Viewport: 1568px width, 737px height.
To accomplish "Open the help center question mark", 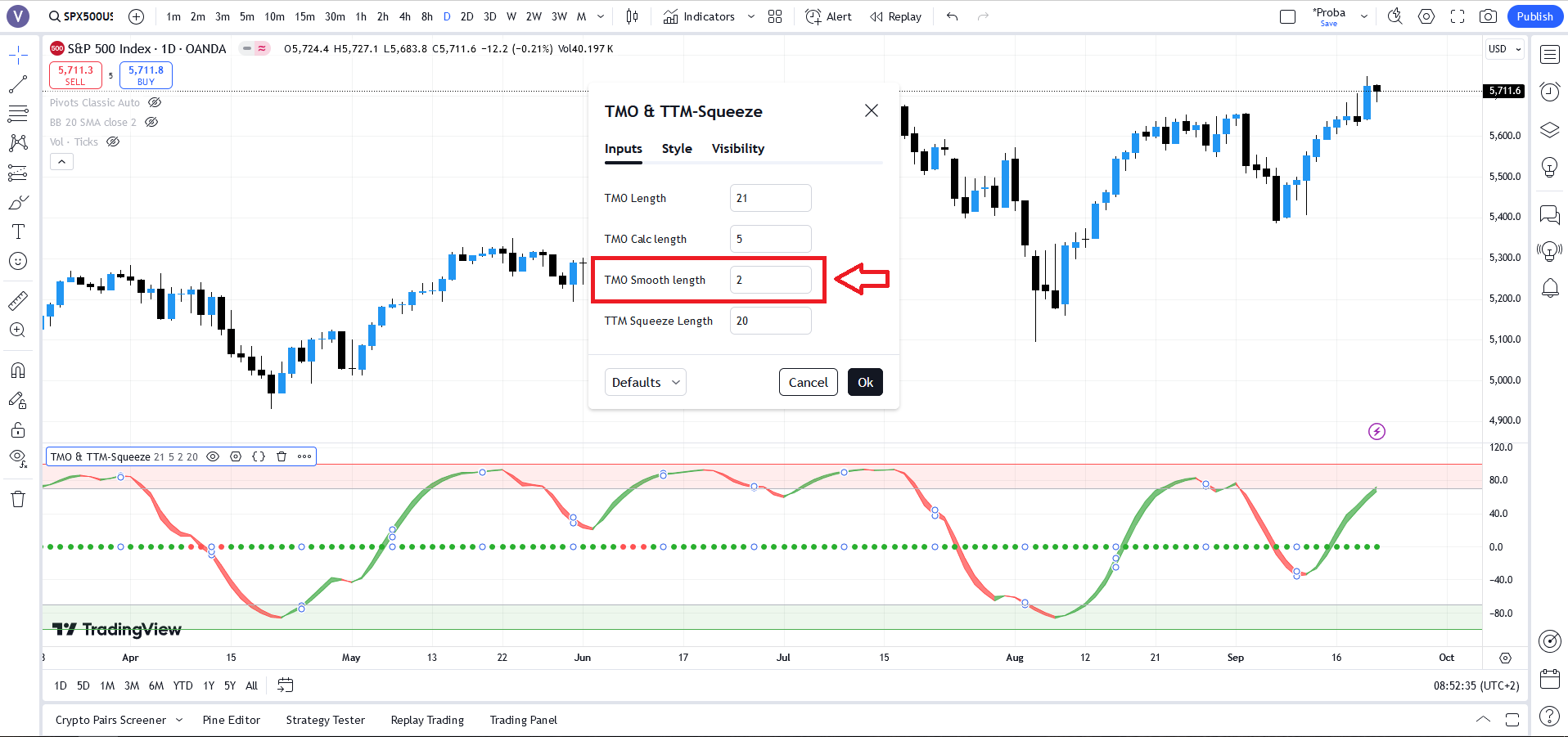I will [x=1550, y=716].
